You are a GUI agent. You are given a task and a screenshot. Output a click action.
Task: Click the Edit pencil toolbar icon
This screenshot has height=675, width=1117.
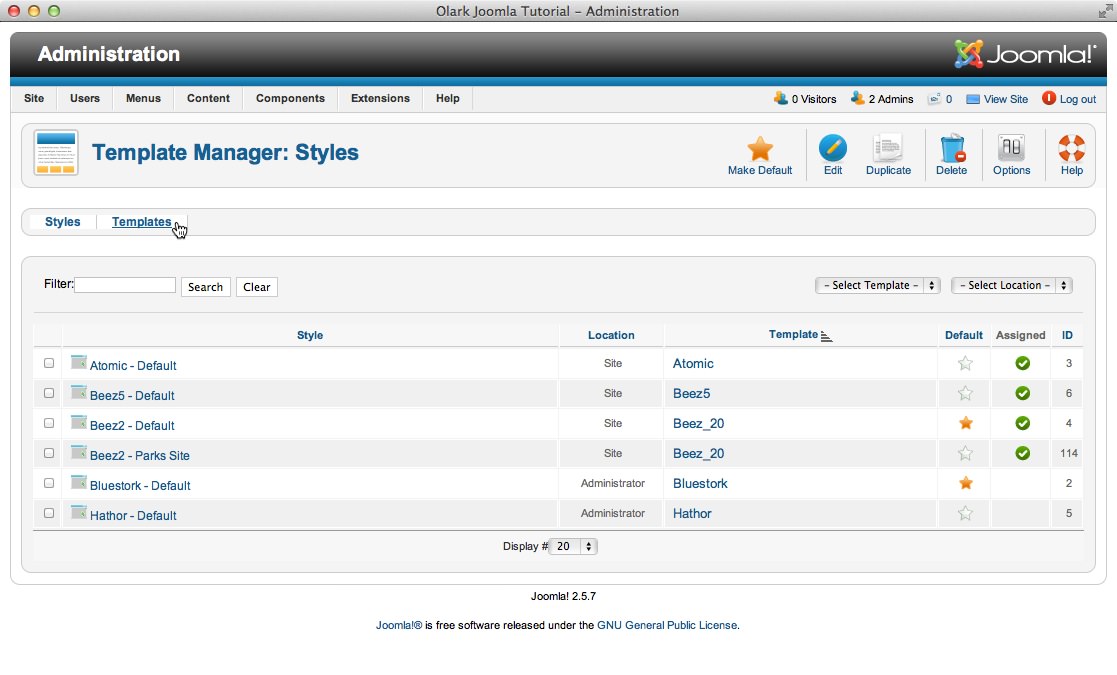[x=832, y=150]
